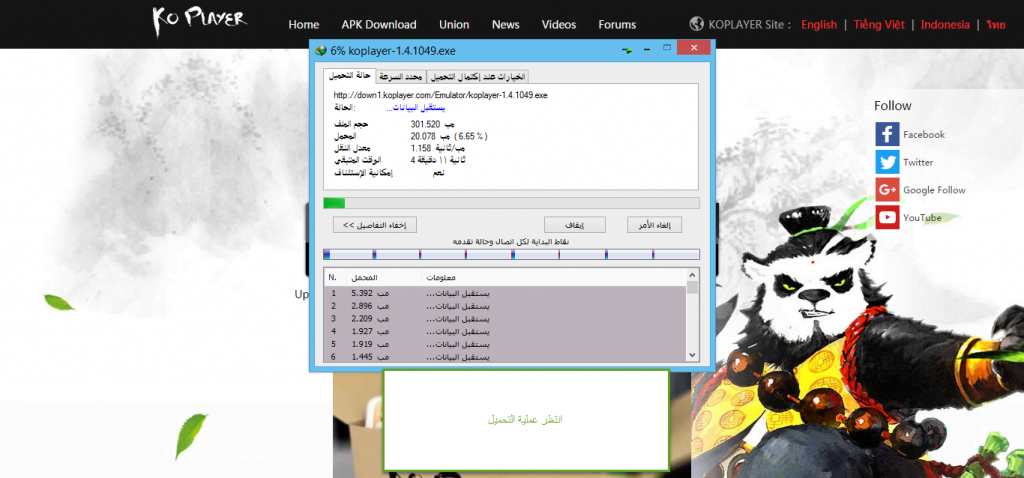1024x478 pixels.
Task: Click the Twitter text label under Follow
Action: (918, 163)
